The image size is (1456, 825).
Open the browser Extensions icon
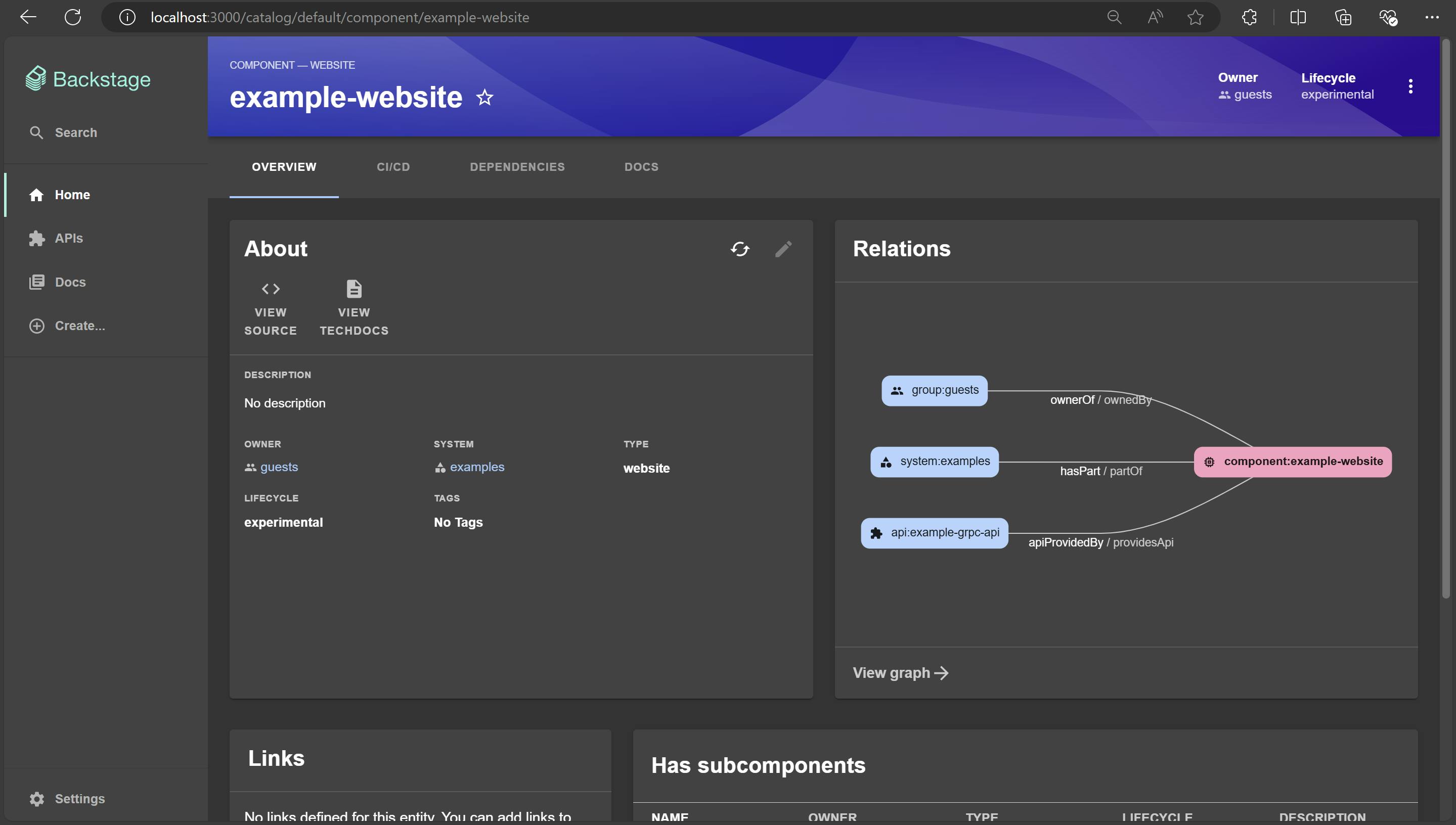tap(1249, 18)
